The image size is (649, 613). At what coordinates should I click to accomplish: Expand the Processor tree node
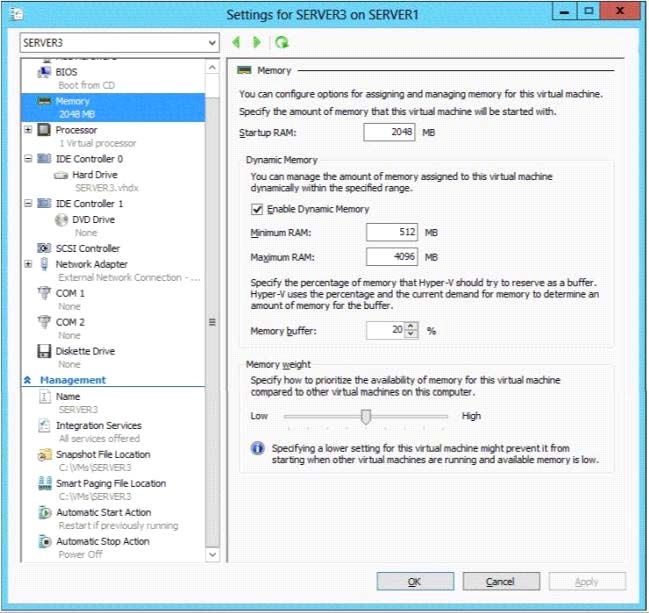click(28, 130)
